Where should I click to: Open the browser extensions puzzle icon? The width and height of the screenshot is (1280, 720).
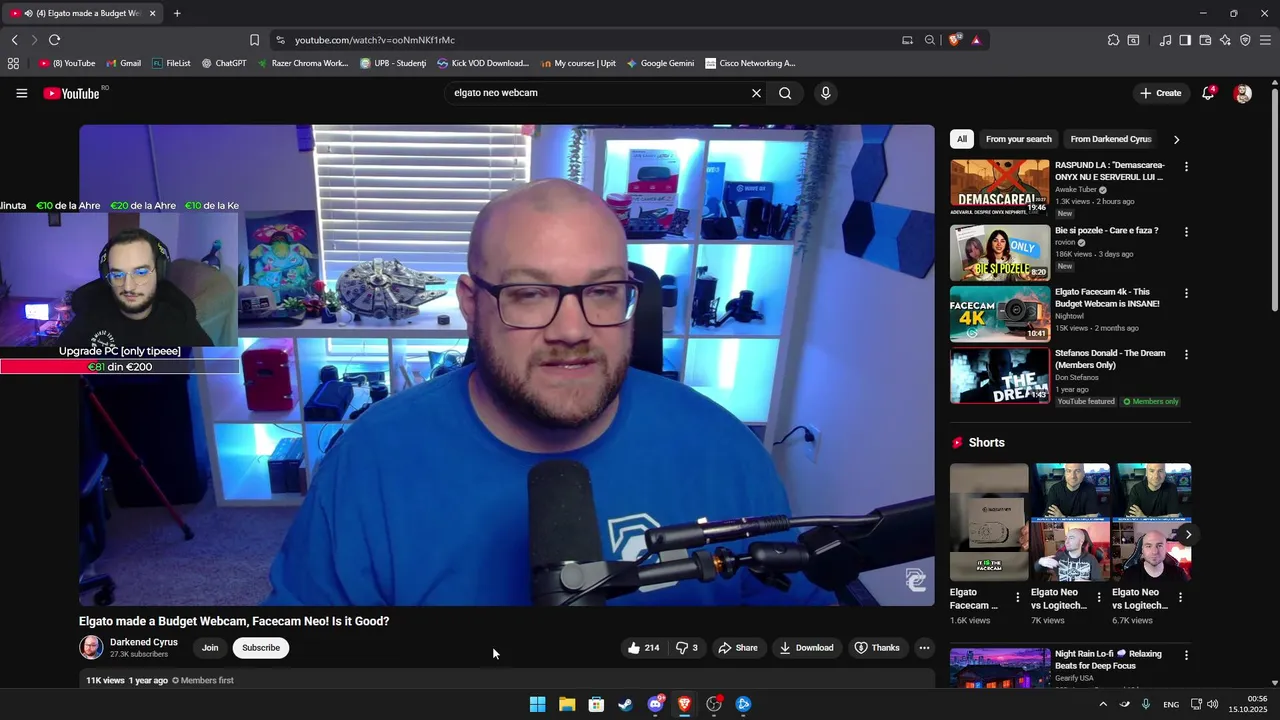[x=1113, y=40]
